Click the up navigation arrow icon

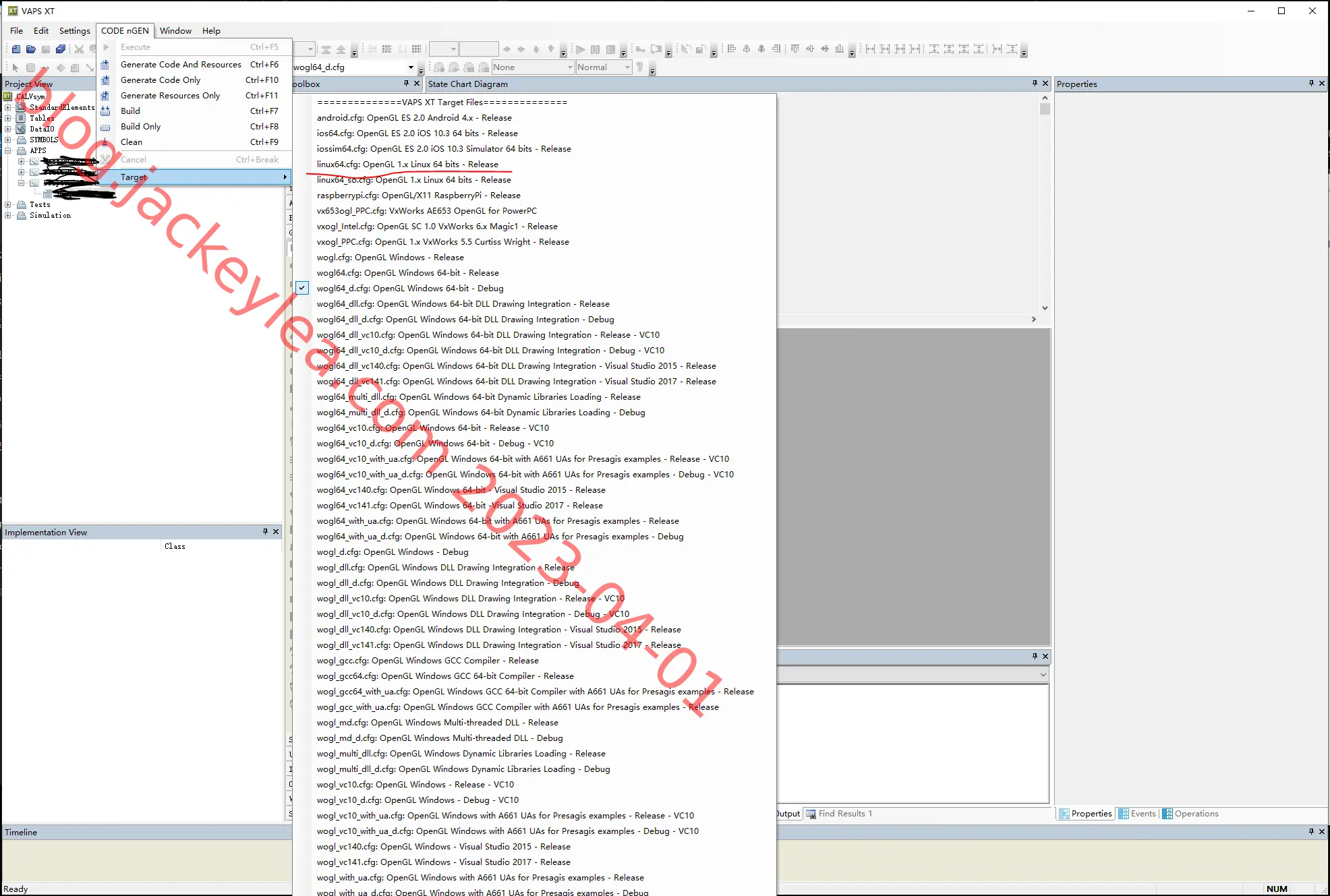tap(536, 49)
